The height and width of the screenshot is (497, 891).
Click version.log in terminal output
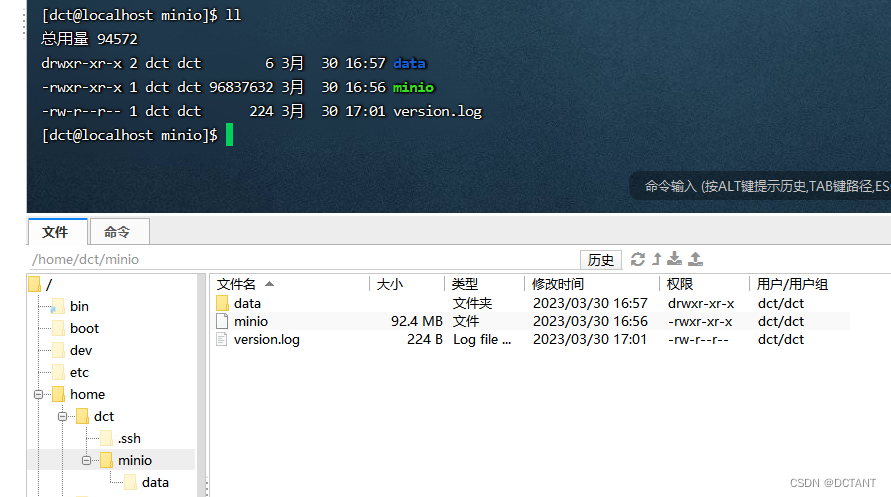(438, 111)
